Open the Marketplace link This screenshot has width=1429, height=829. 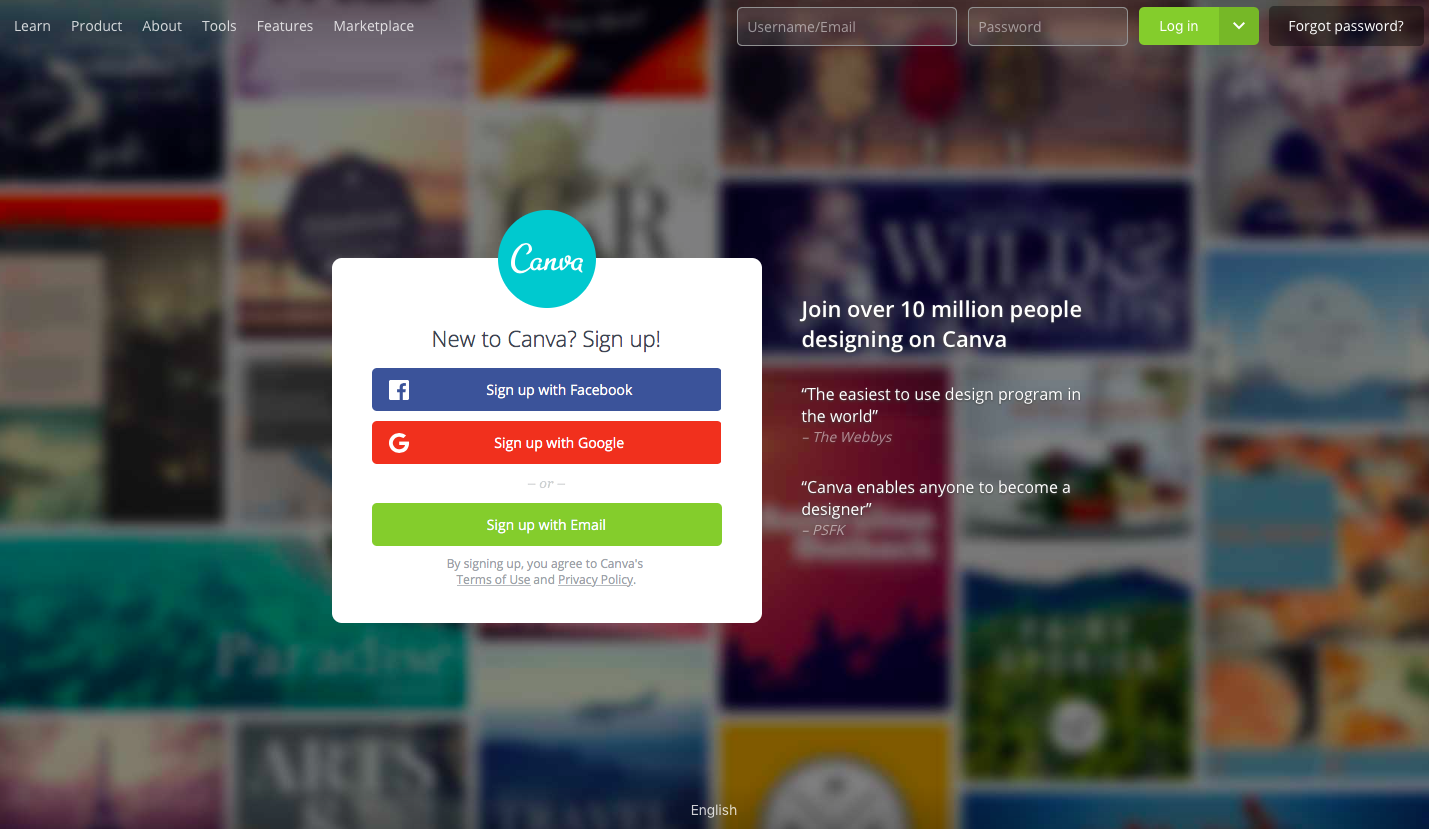(374, 26)
